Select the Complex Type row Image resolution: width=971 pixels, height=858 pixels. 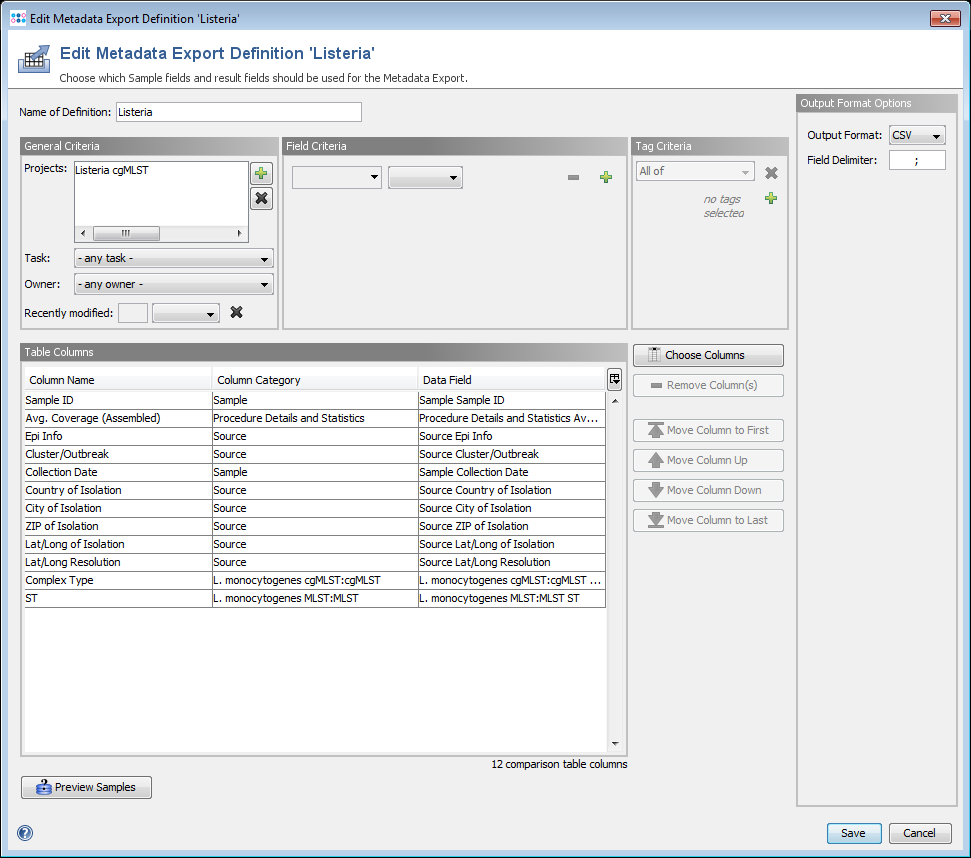(x=117, y=581)
